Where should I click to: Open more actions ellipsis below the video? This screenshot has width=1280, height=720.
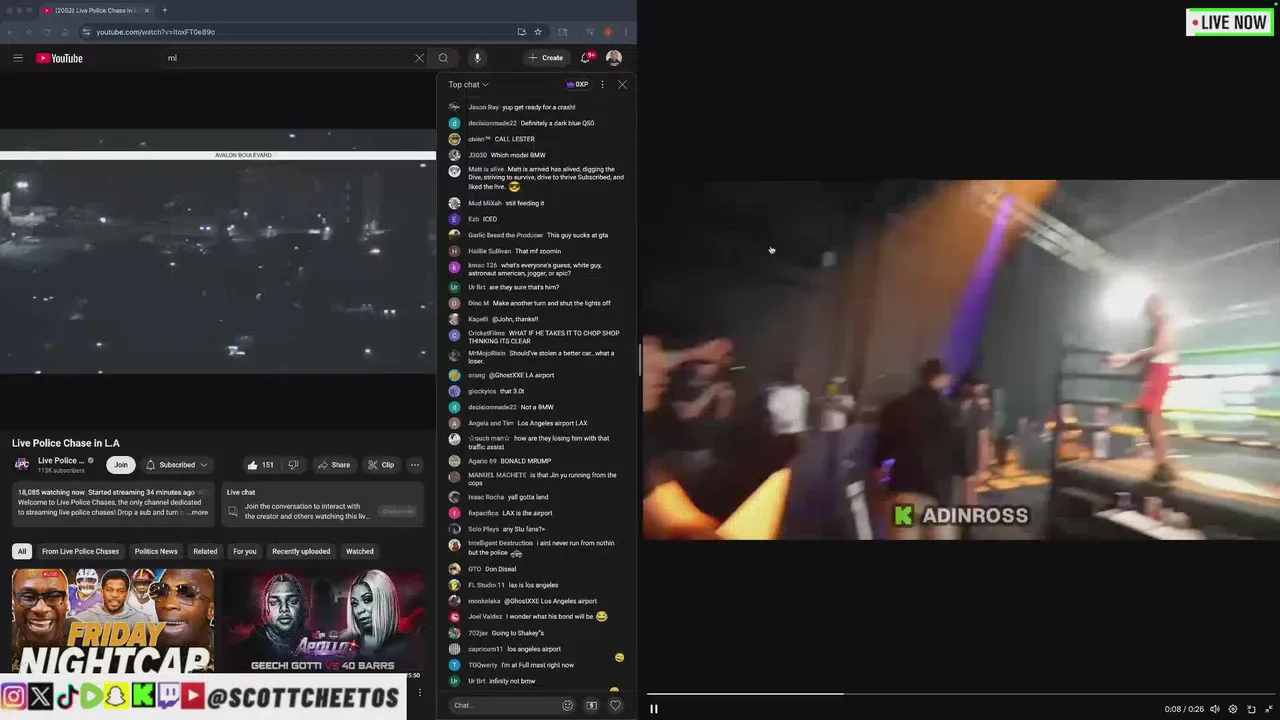[x=415, y=464]
